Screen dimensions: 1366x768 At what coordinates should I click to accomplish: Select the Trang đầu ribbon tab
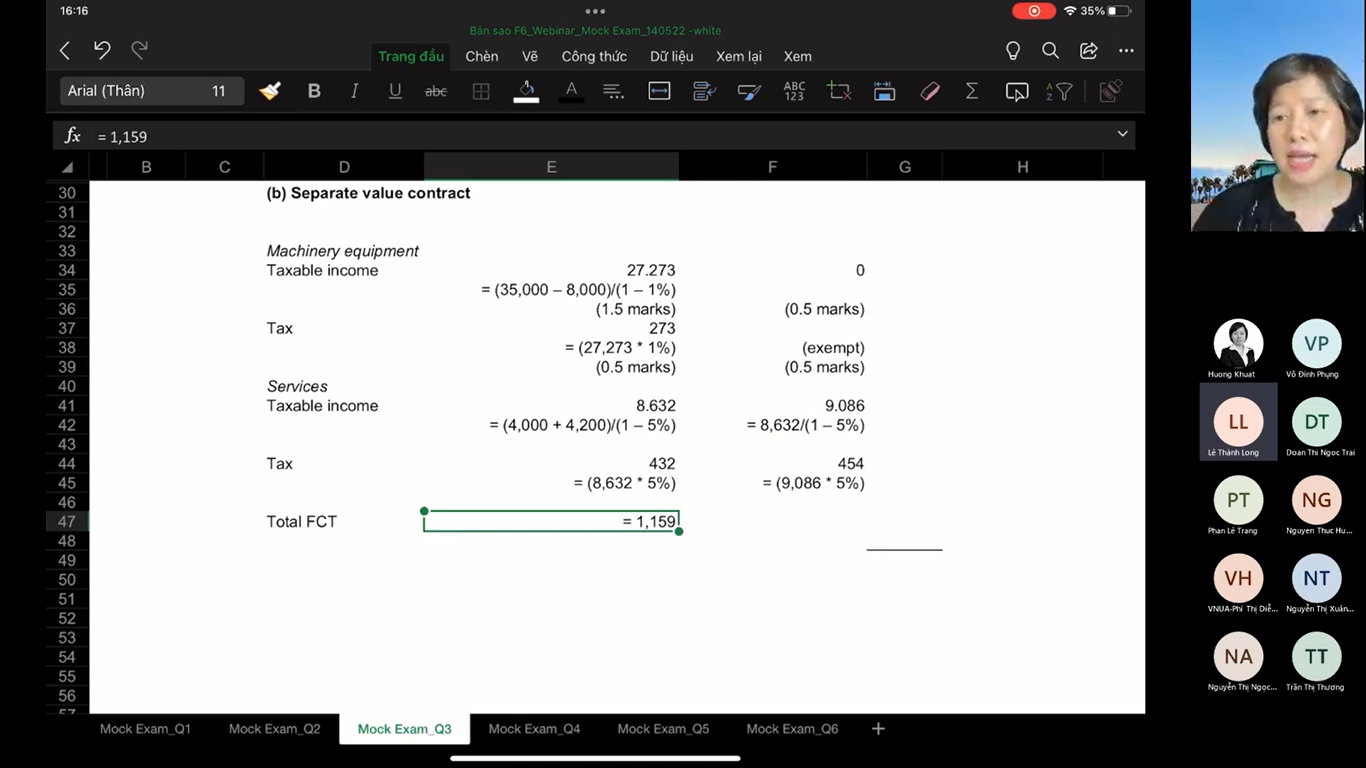pos(411,56)
